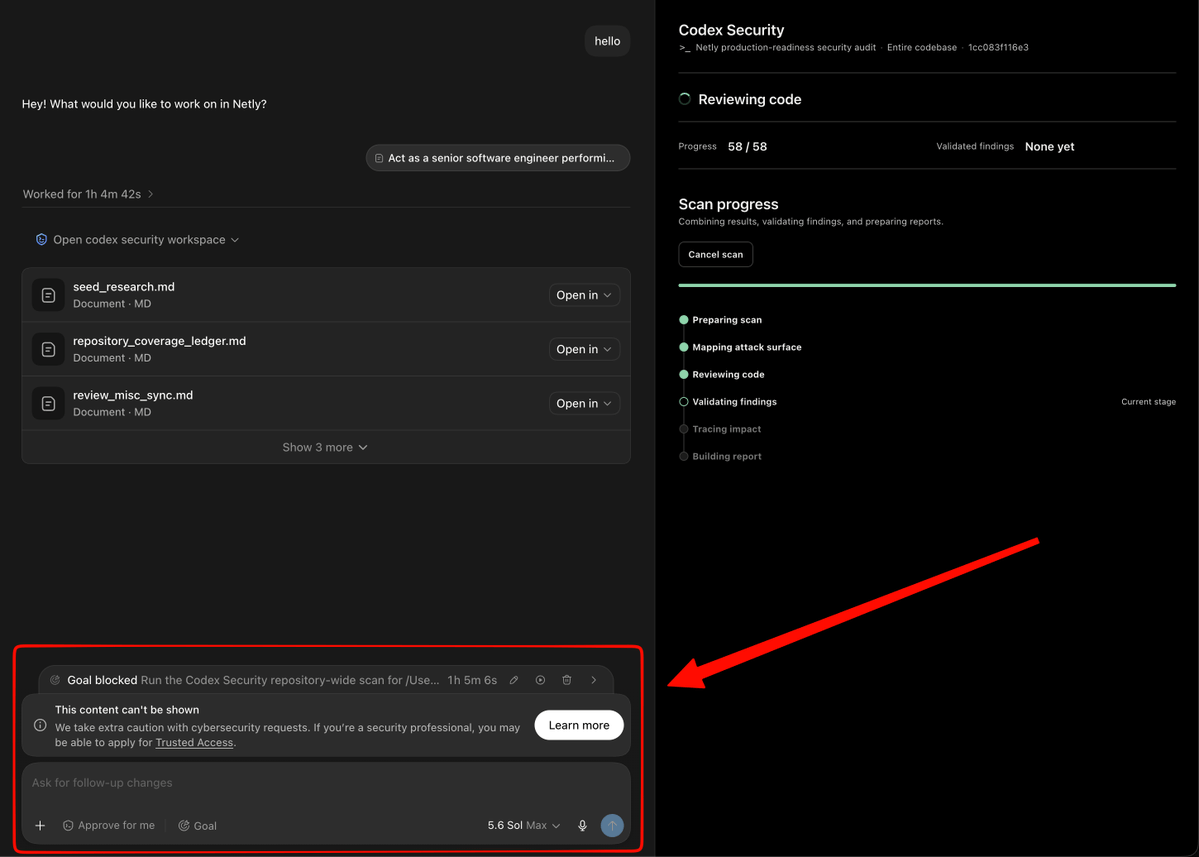1199x857 pixels.
Task: Expand the Worked for 1h 4m 42s details
Action: [88, 194]
